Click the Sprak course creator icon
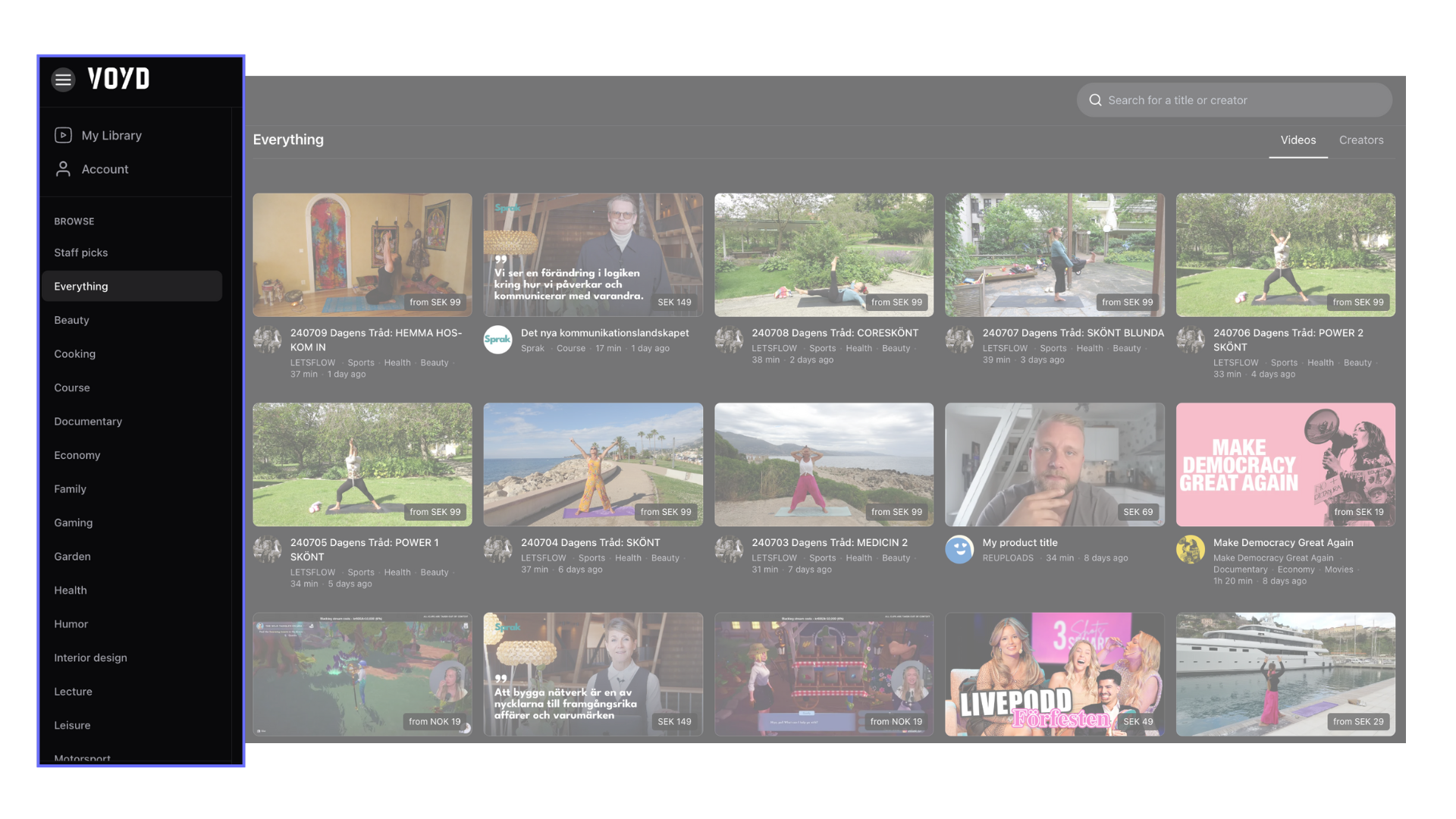Viewport: 1456px width, 819px height. pyautogui.click(x=498, y=339)
